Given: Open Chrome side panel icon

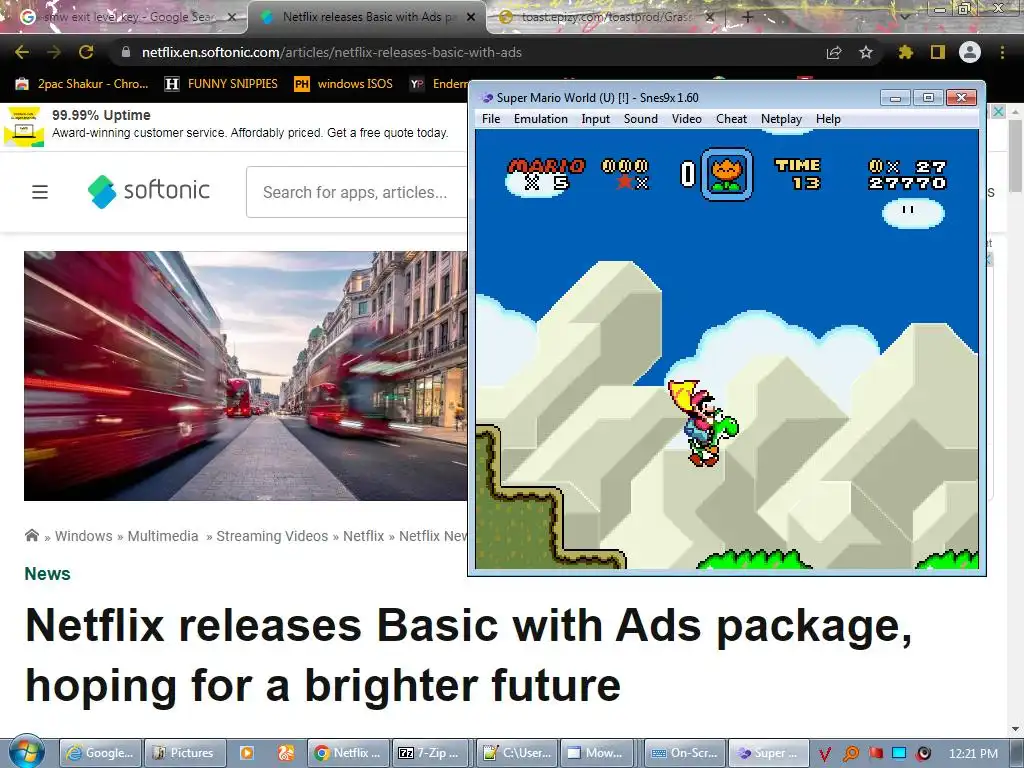Looking at the screenshot, I should click(938, 52).
